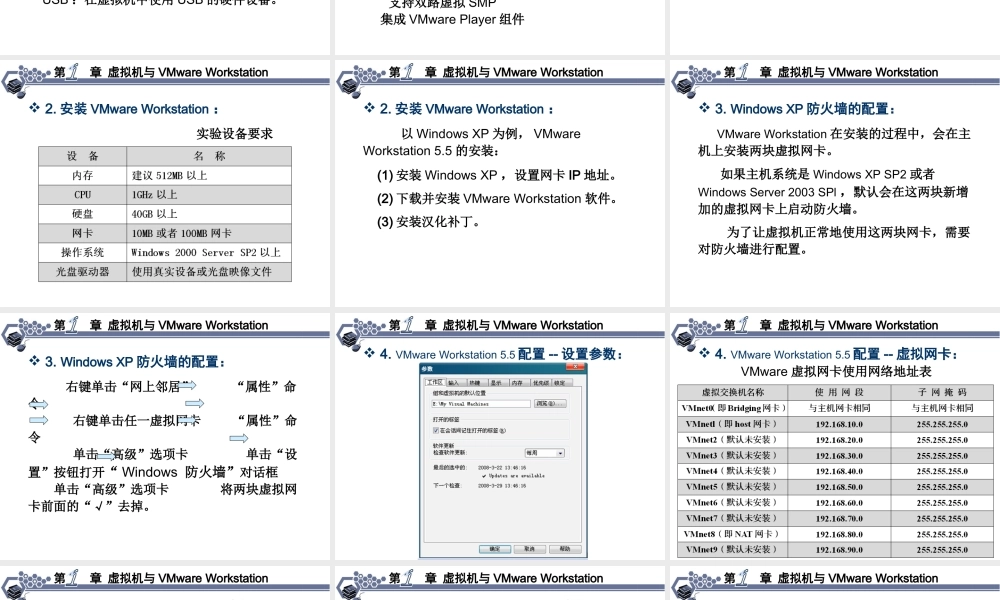Viewport: 1000px width, 600px height.
Task: Click the 集成 VMware Player 组件 line
Action: pyautogui.click(x=452, y=19)
